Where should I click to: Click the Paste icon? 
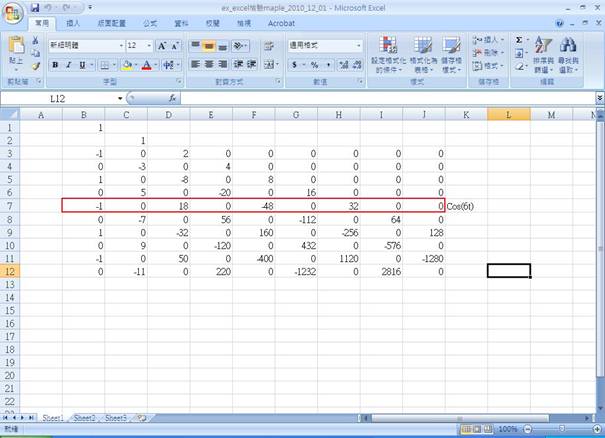click(x=16, y=48)
